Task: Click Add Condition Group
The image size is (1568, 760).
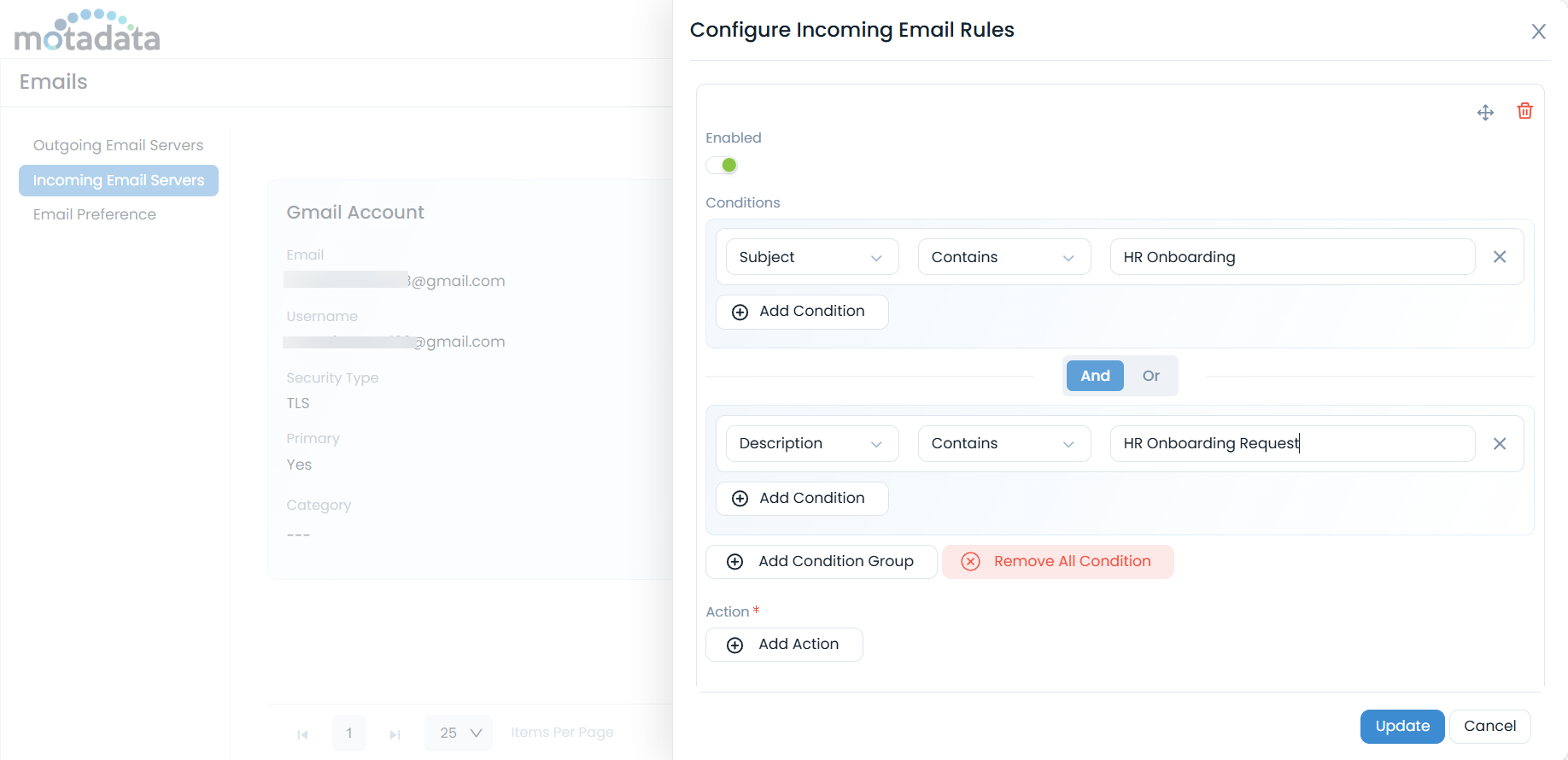Action: coord(822,562)
